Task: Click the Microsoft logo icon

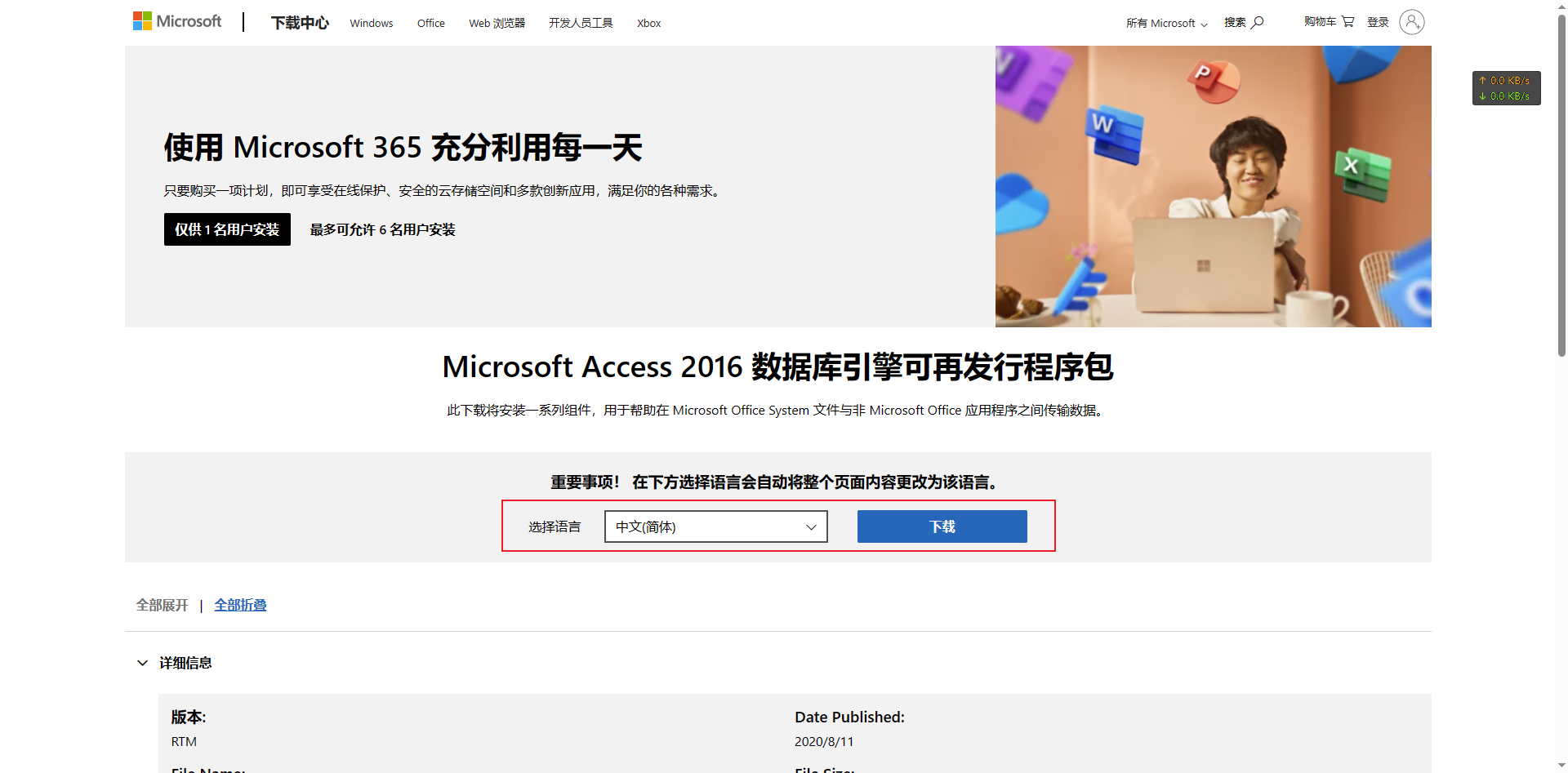Action: click(142, 21)
